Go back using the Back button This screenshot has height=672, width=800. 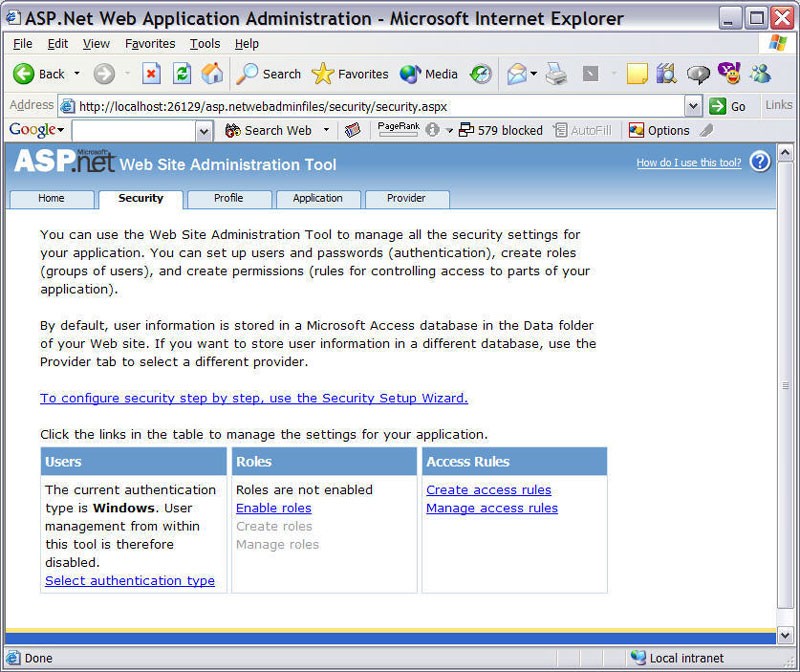39,74
